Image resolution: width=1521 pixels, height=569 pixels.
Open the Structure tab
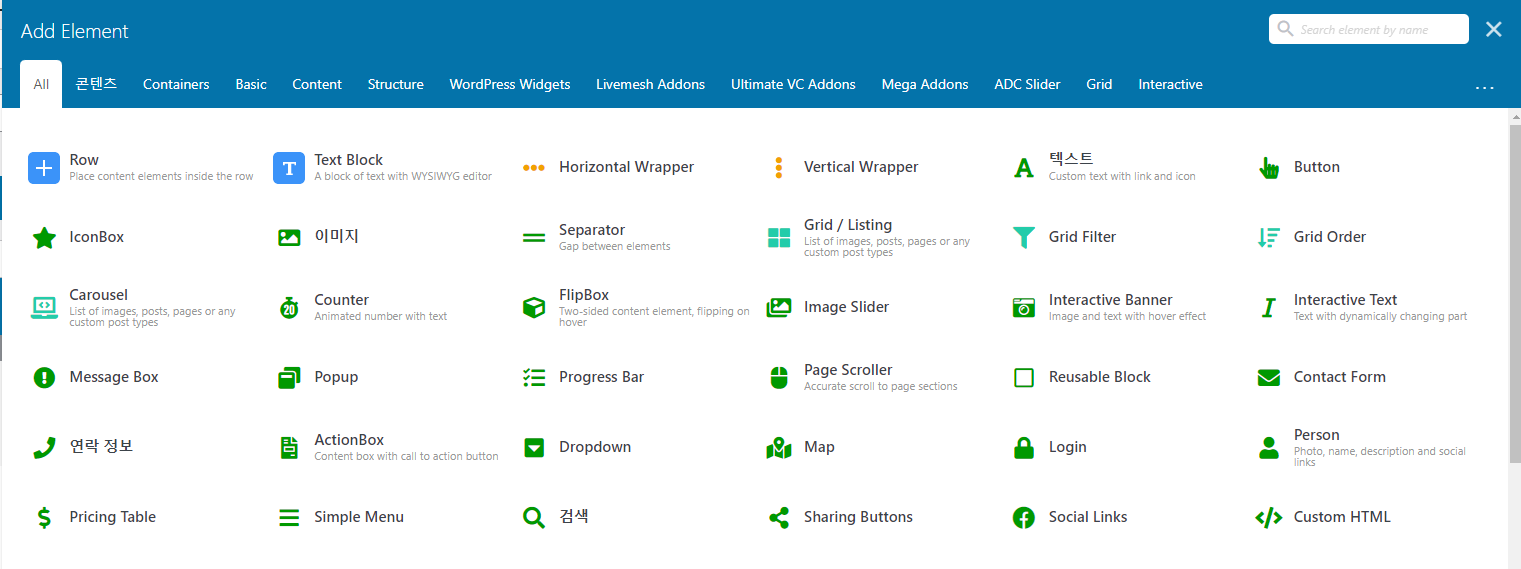[x=396, y=84]
